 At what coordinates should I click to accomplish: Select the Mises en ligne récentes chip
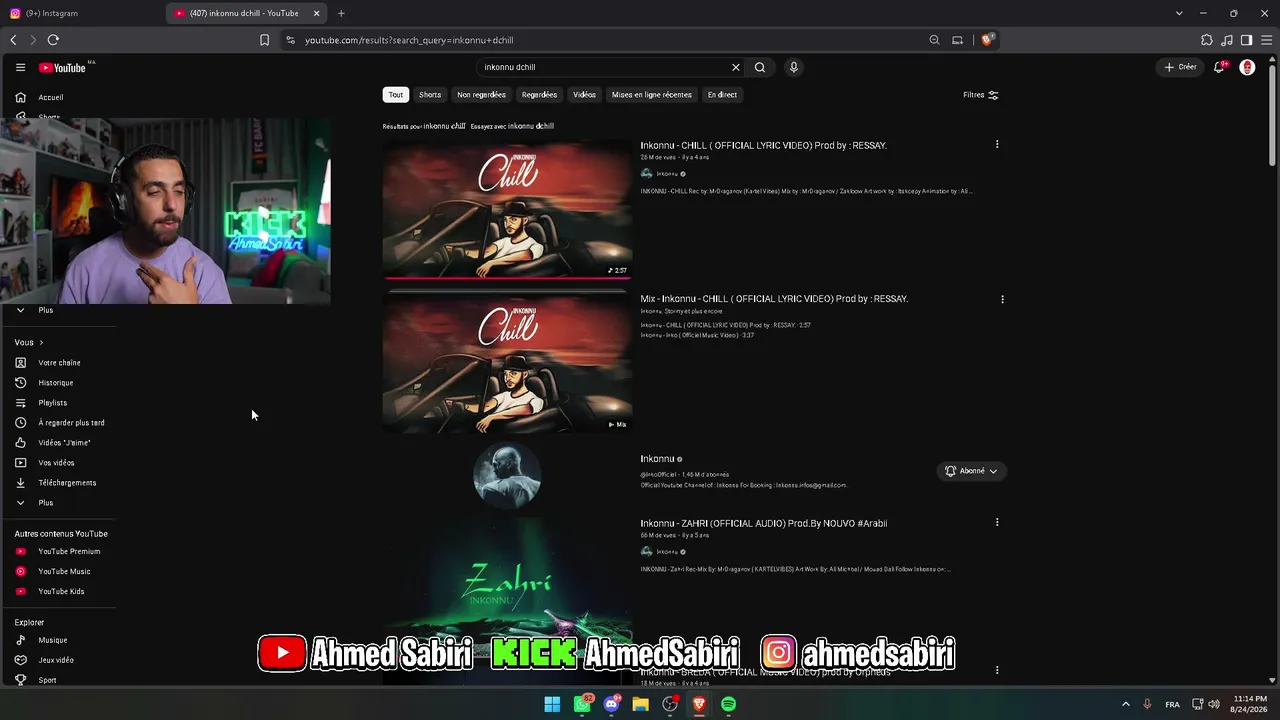pos(652,95)
